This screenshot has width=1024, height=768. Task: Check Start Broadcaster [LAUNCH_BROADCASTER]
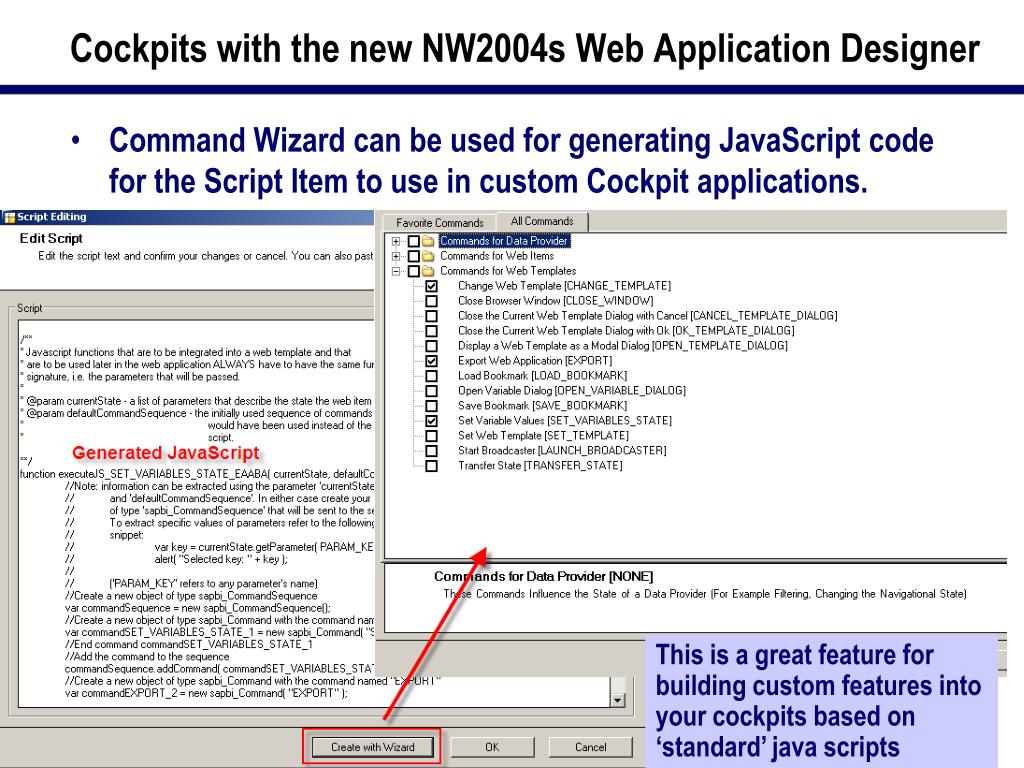(x=431, y=451)
